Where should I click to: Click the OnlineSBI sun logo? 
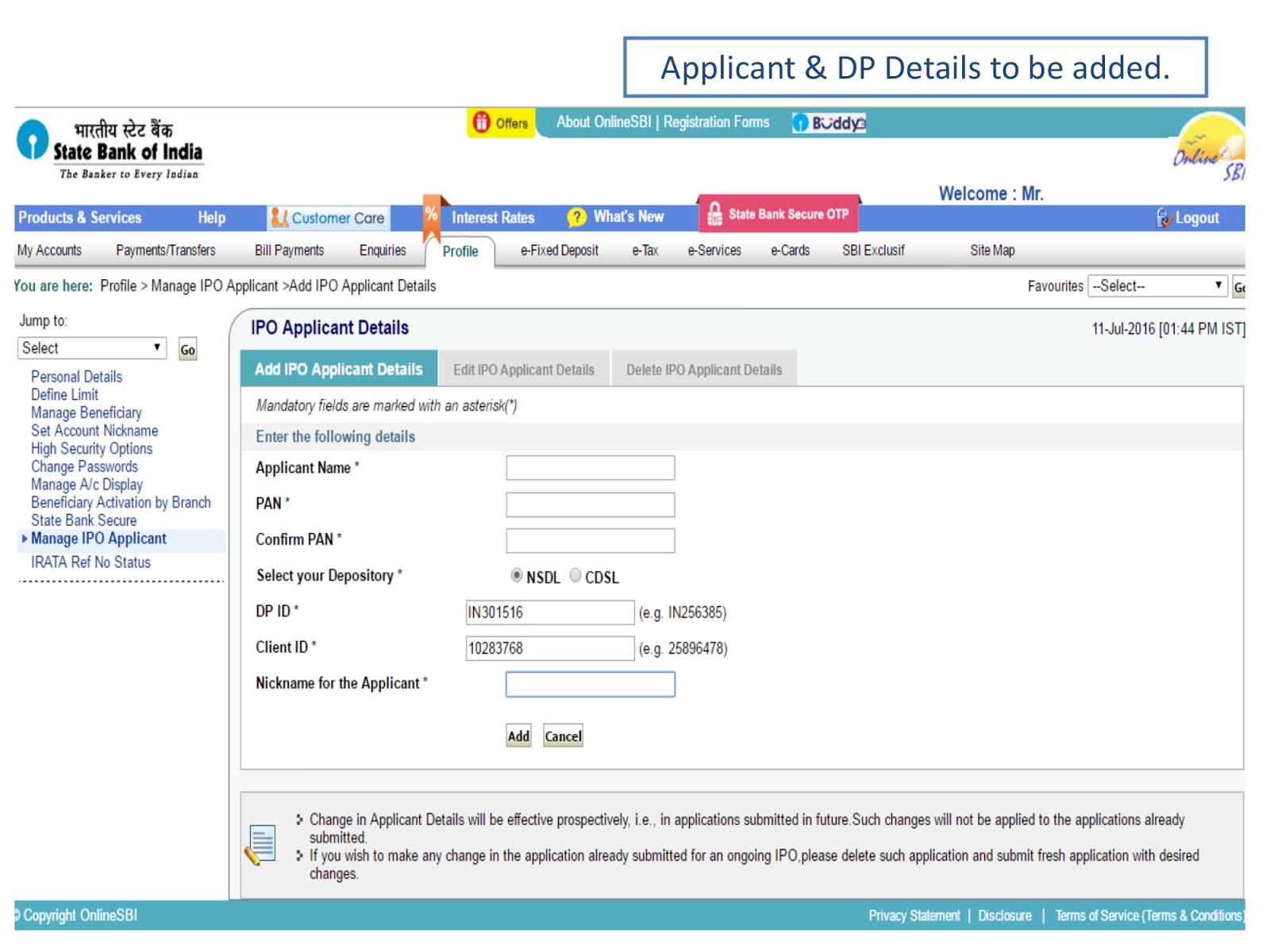click(x=1210, y=148)
